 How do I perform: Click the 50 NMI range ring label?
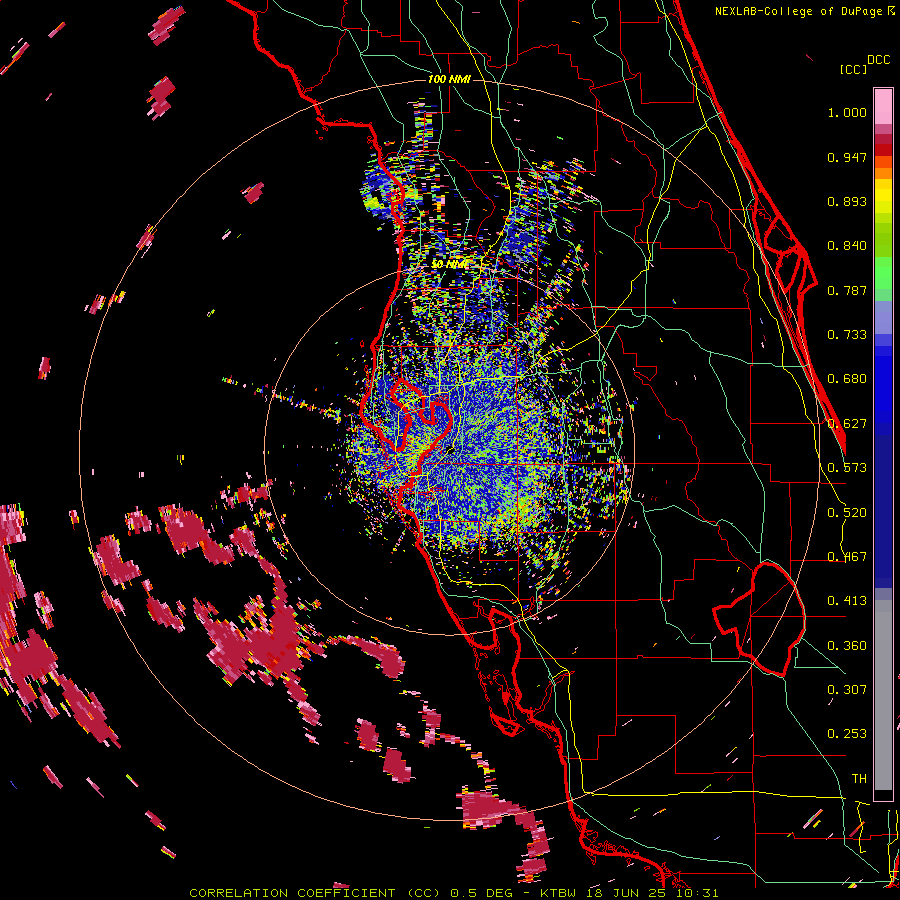(x=450, y=264)
